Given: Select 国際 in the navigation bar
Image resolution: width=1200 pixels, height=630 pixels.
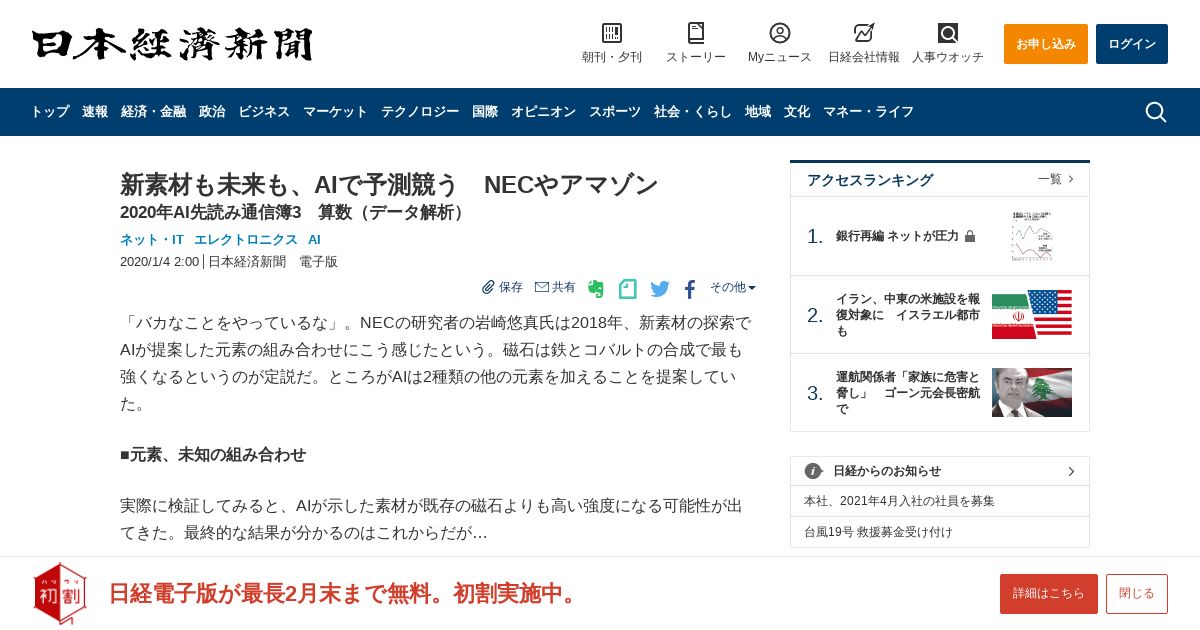Looking at the screenshot, I should [x=485, y=112].
